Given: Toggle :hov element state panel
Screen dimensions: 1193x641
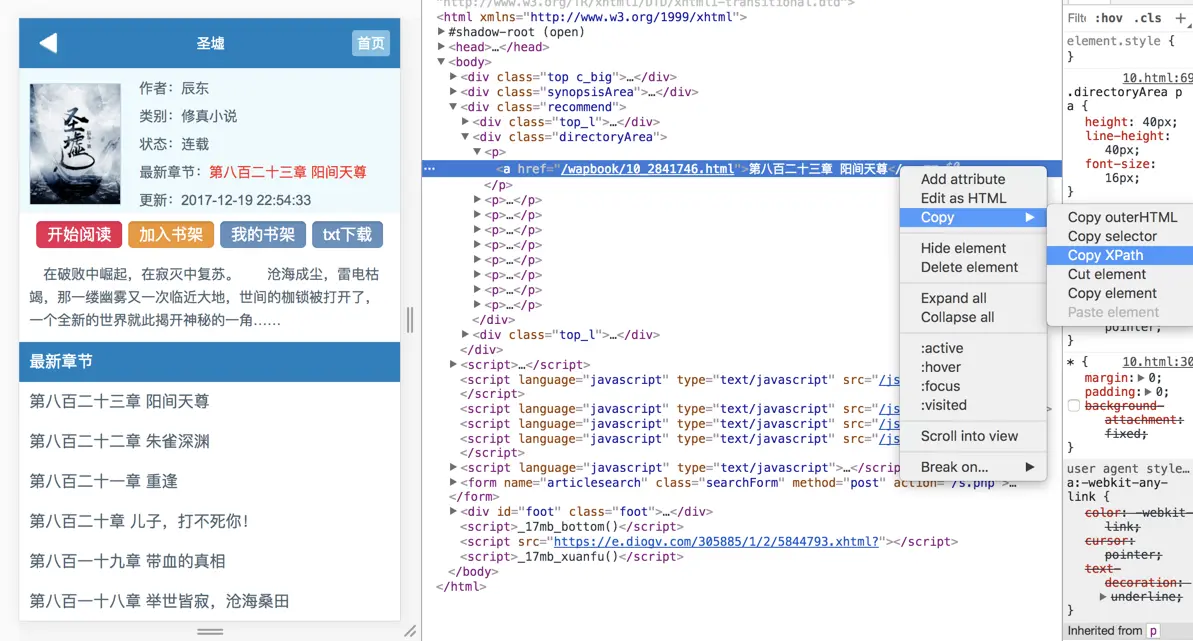Looking at the screenshot, I should click(x=1109, y=18).
